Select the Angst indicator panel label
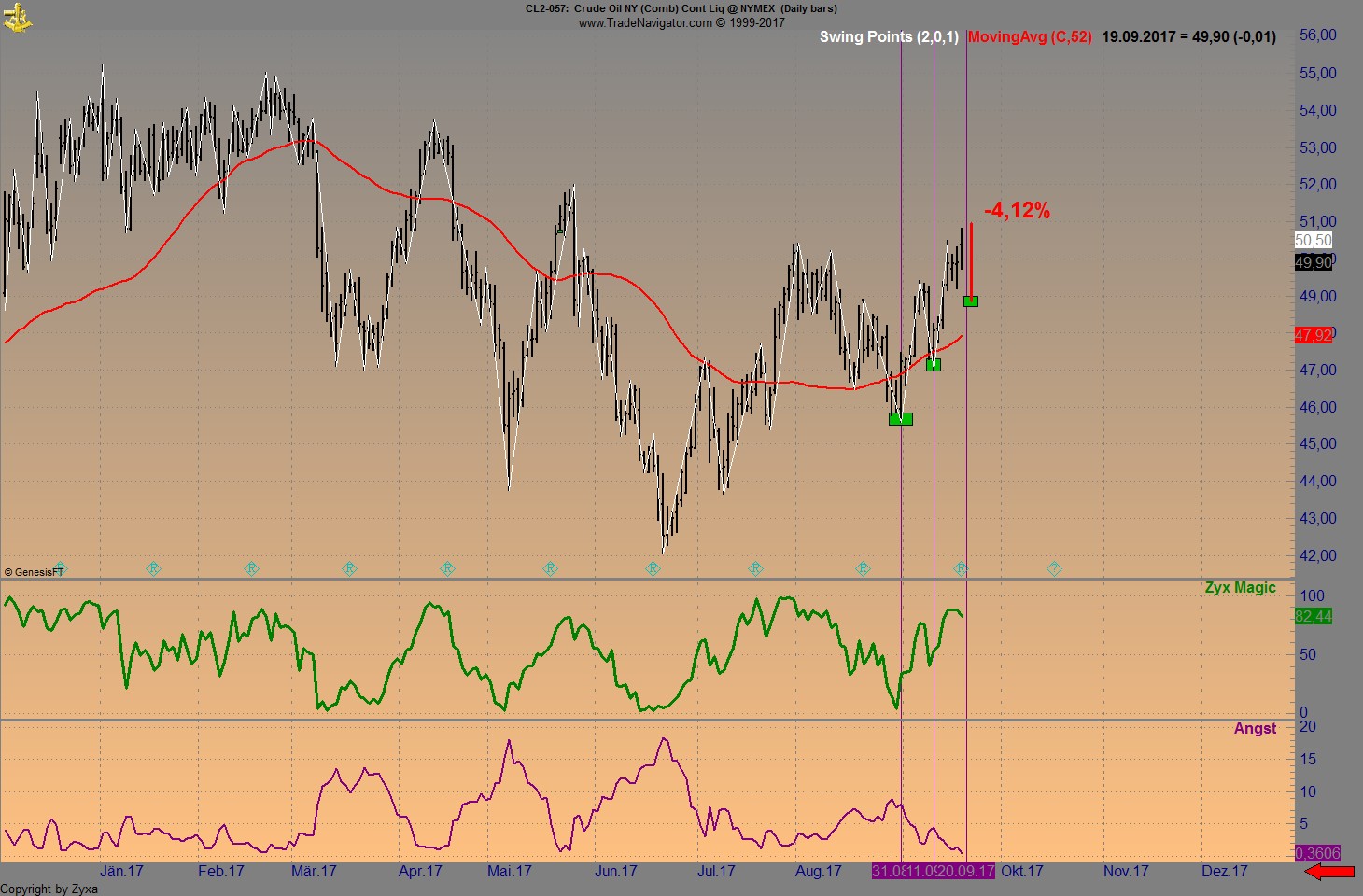Viewport: 1363px width, 896px height. [1256, 728]
